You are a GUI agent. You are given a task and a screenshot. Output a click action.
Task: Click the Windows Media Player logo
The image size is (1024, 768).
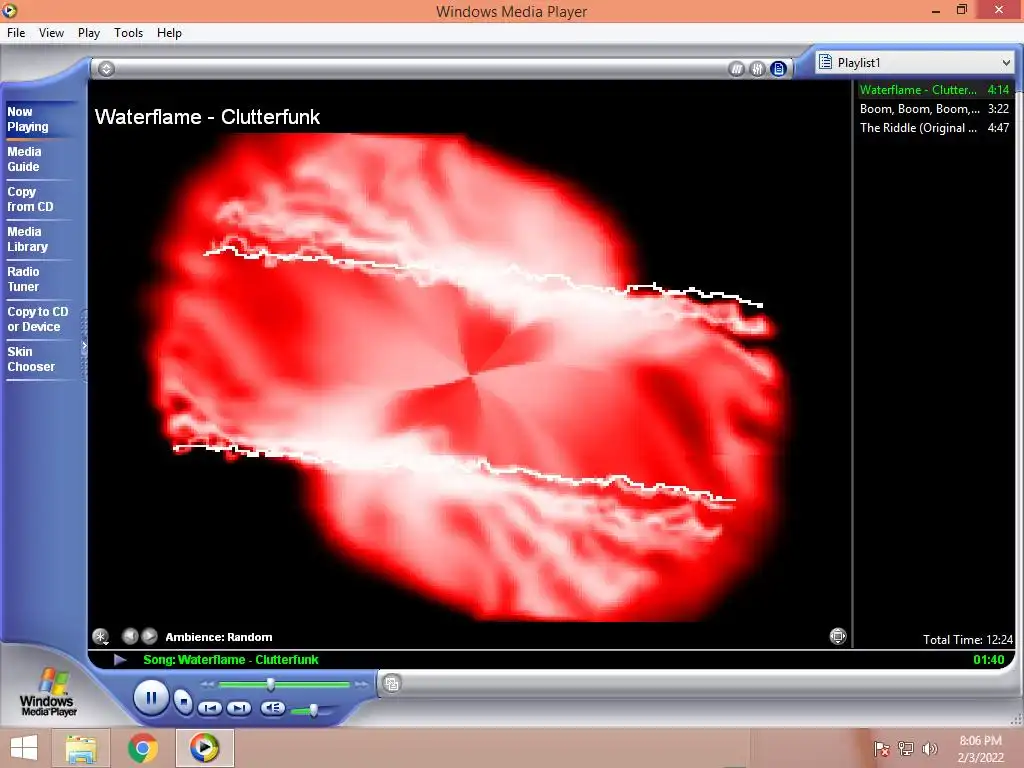(48, 693)
